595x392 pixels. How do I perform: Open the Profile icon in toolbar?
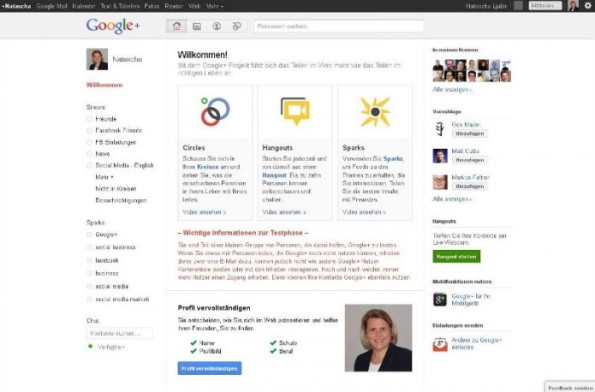pyautogui.click(x=217, y=26)
